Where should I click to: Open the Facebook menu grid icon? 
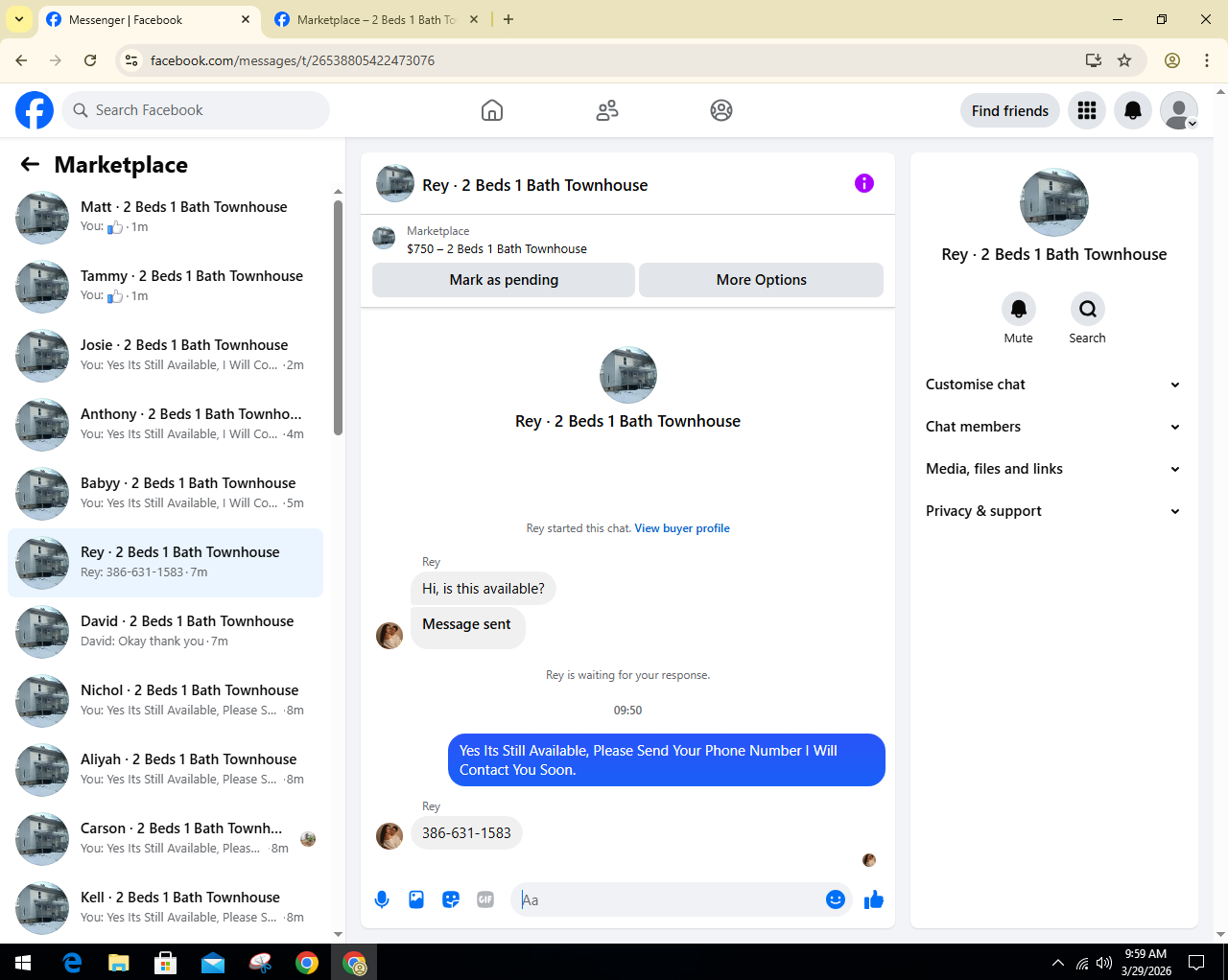coord(1087,110)
